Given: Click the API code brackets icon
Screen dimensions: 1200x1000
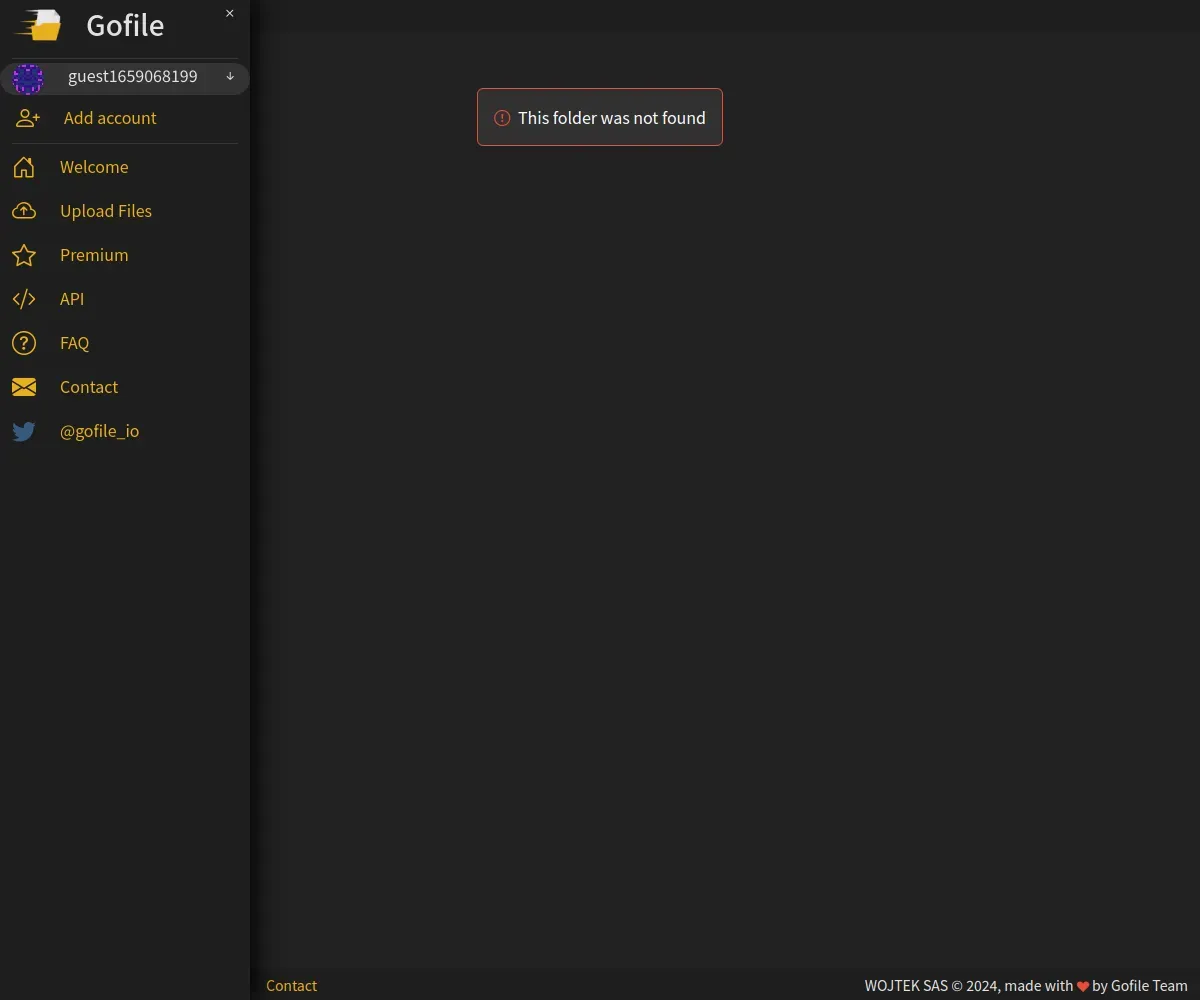Looking at the screenshot, I should [24, 299].
